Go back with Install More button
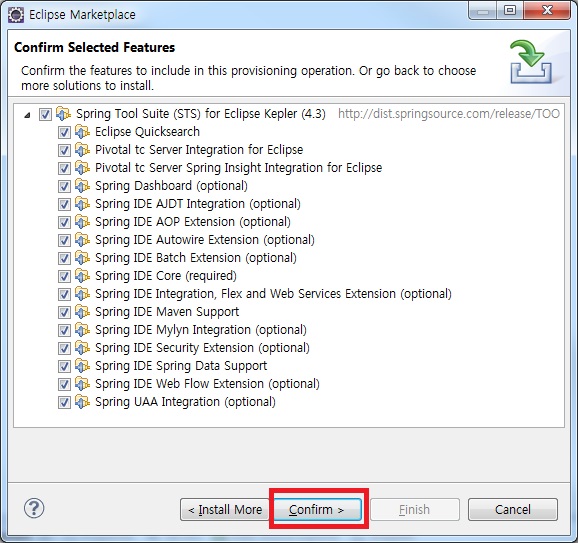The width and height of the screenshot is (578, 543). 225,509
